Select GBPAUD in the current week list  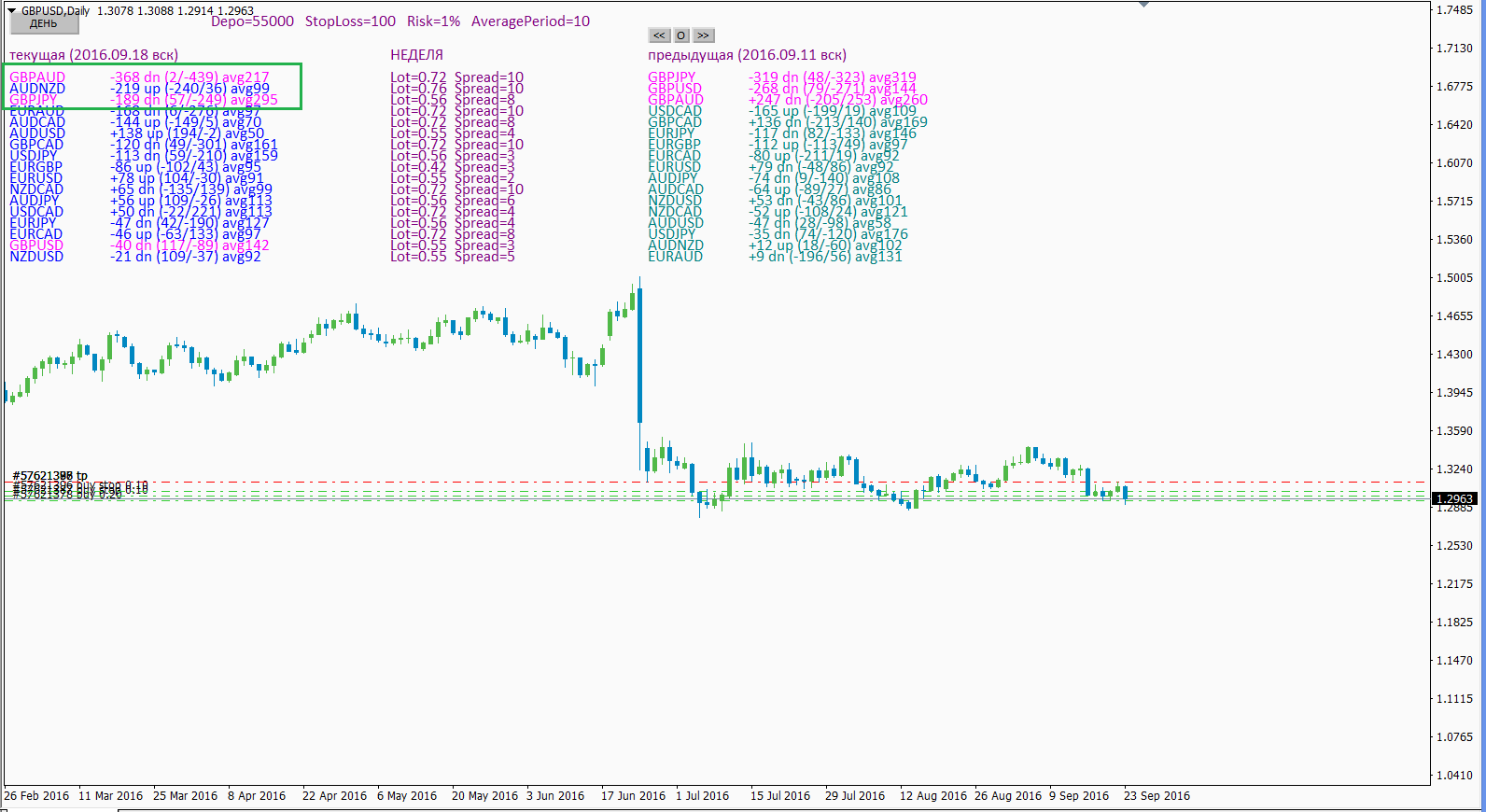pyautogui.click(x=37, y=77)
